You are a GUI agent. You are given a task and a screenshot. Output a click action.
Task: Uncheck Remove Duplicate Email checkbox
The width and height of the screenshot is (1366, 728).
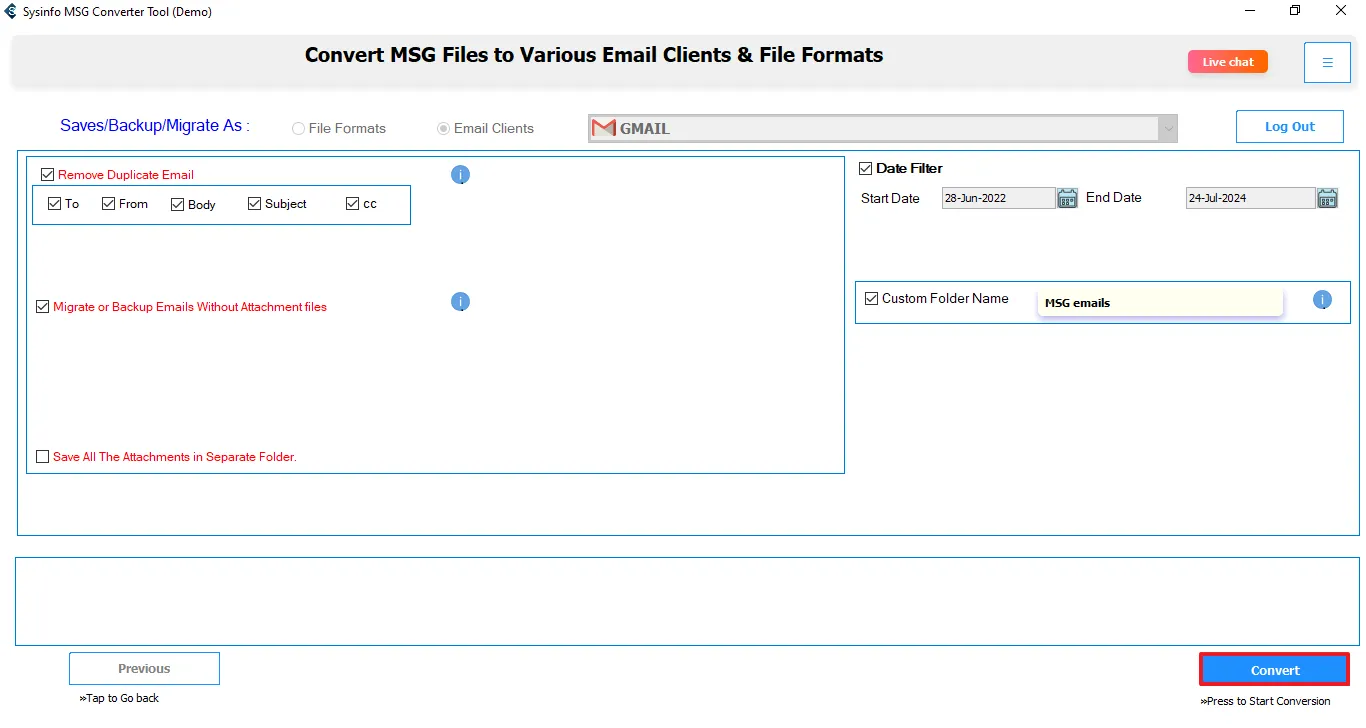47,175
